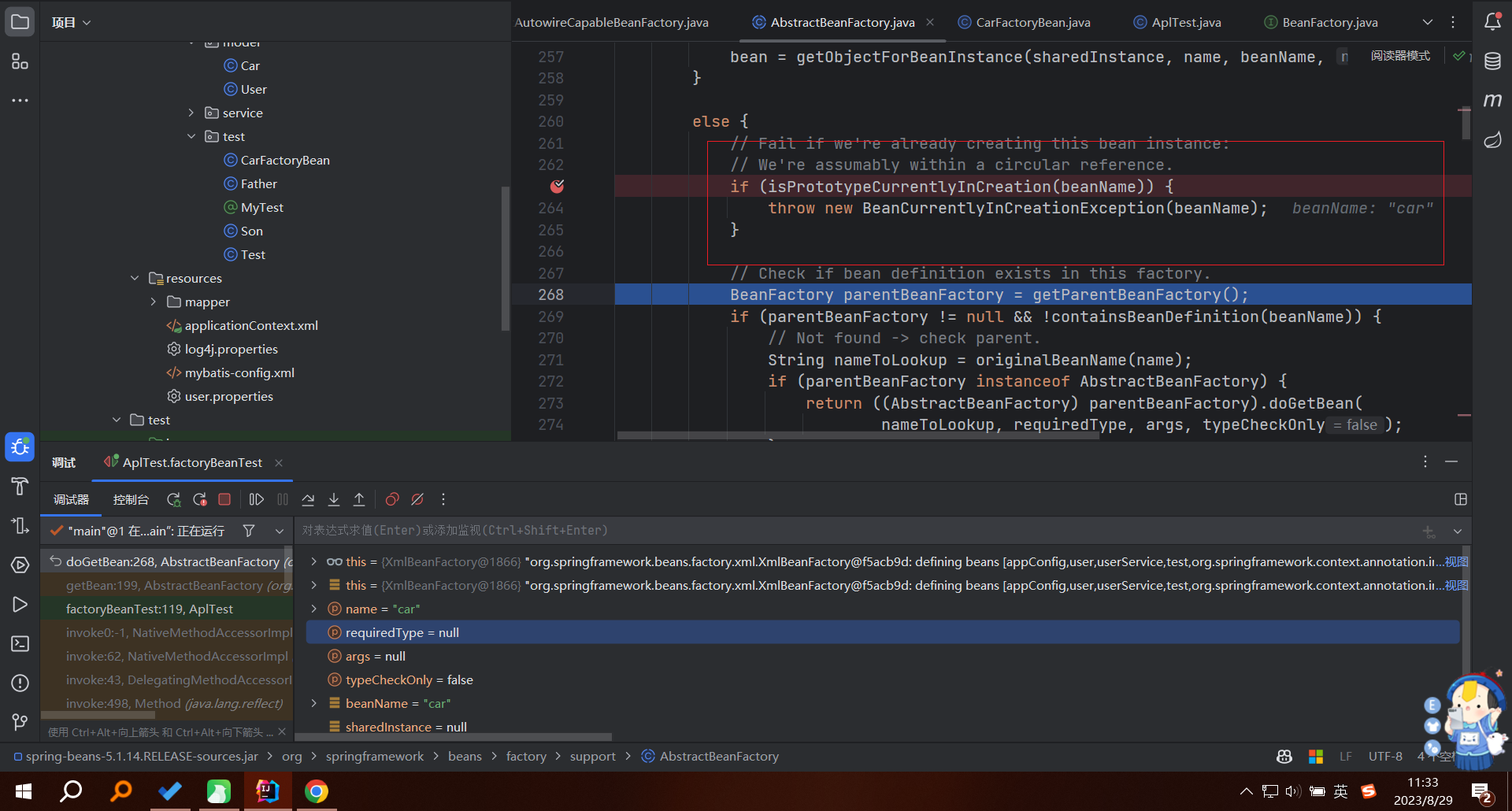Screen dimensions: 1512x811
Task: Open the Git version control icon
Action: click(20, 722)
